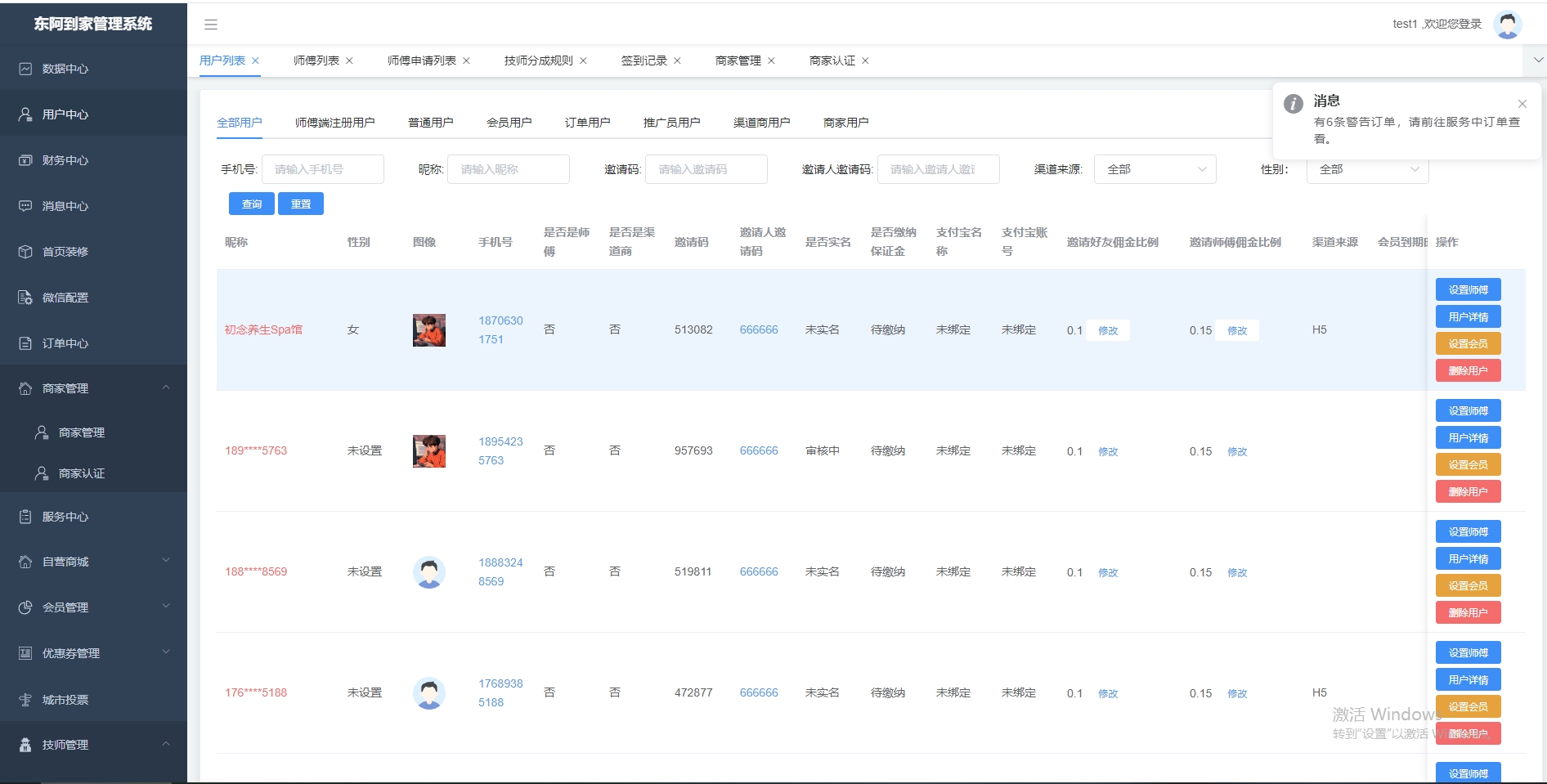Switch to 师傅列表 page tab
This screenshot has height=784, width=1547.
click(x=316, y=60)
